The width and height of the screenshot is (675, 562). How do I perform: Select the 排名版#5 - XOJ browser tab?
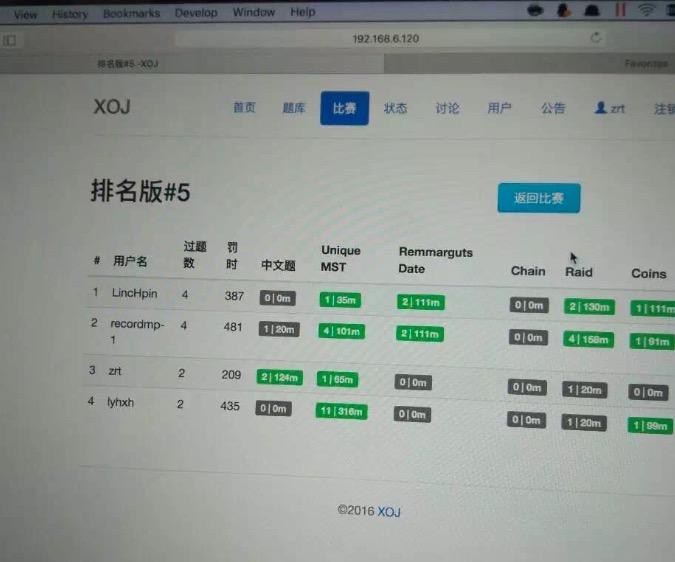[127, 64]
